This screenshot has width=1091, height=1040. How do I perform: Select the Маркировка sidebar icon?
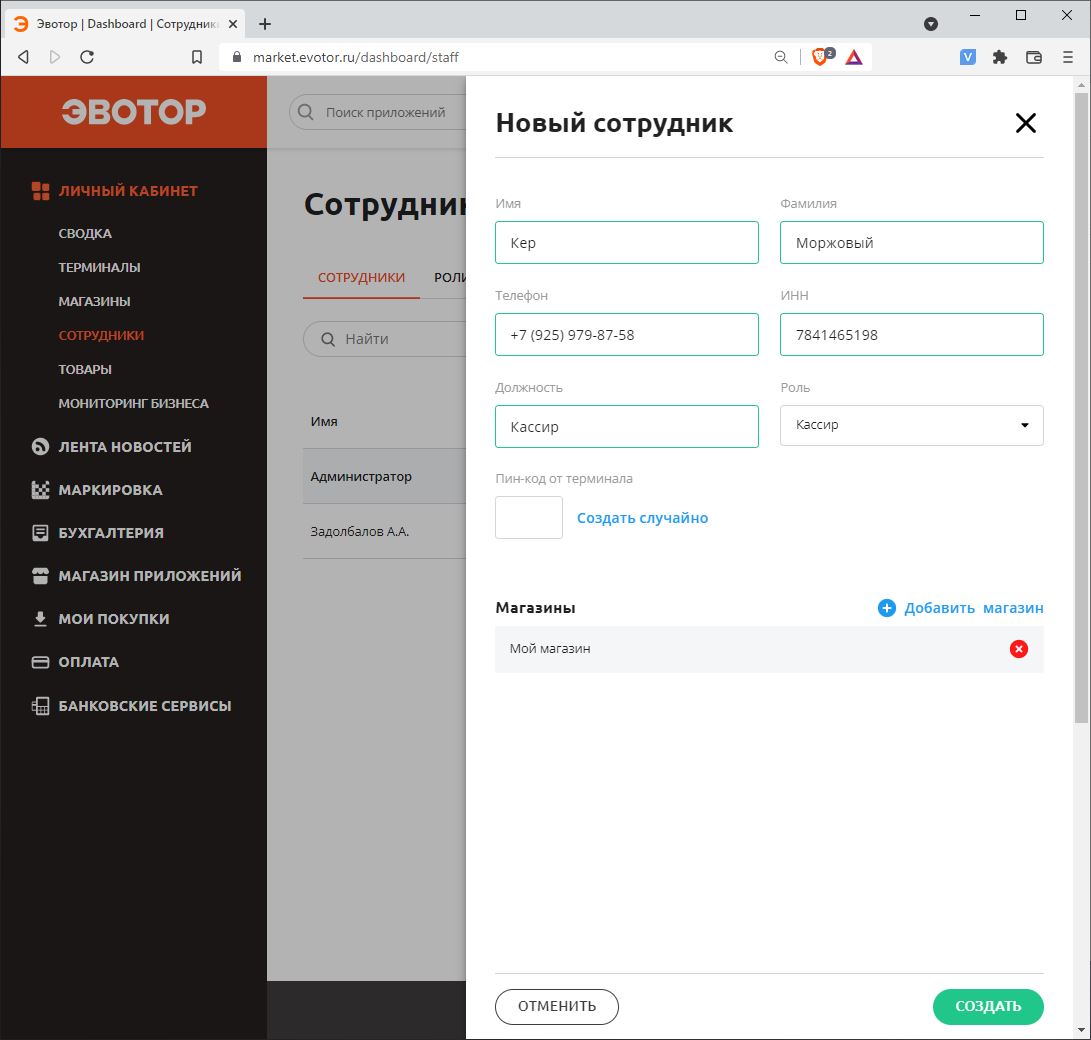click(x=41, y=490)
